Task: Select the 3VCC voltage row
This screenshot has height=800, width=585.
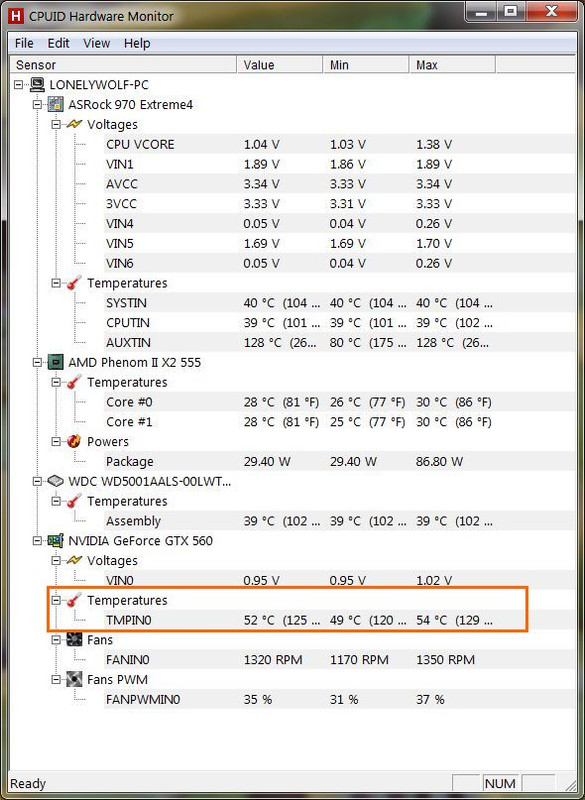Action: pyautogui.click(x=338, y=204)
